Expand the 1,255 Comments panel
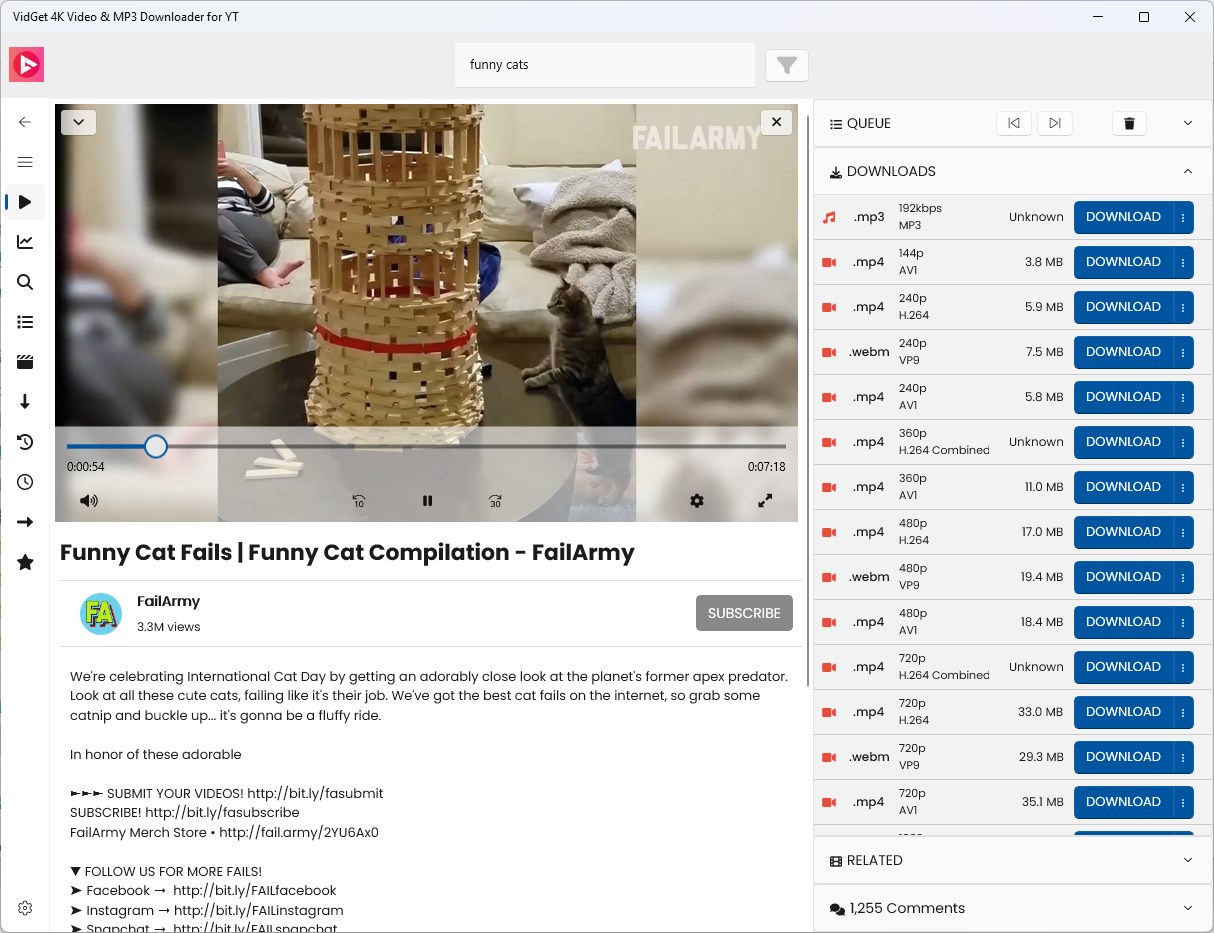 (1013, 908)
